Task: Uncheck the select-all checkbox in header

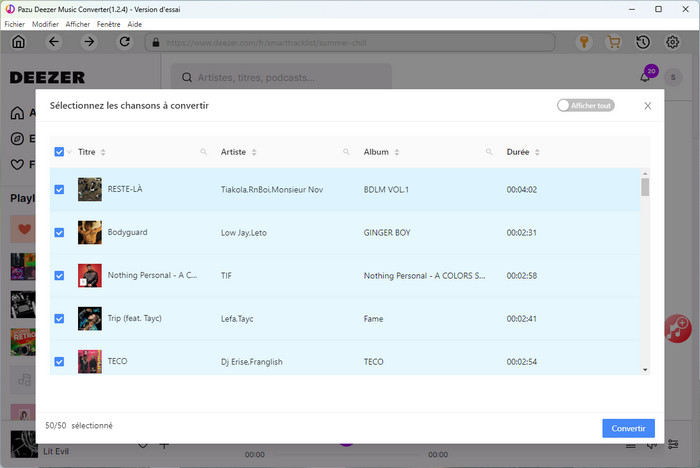Action: coord(59,152)
